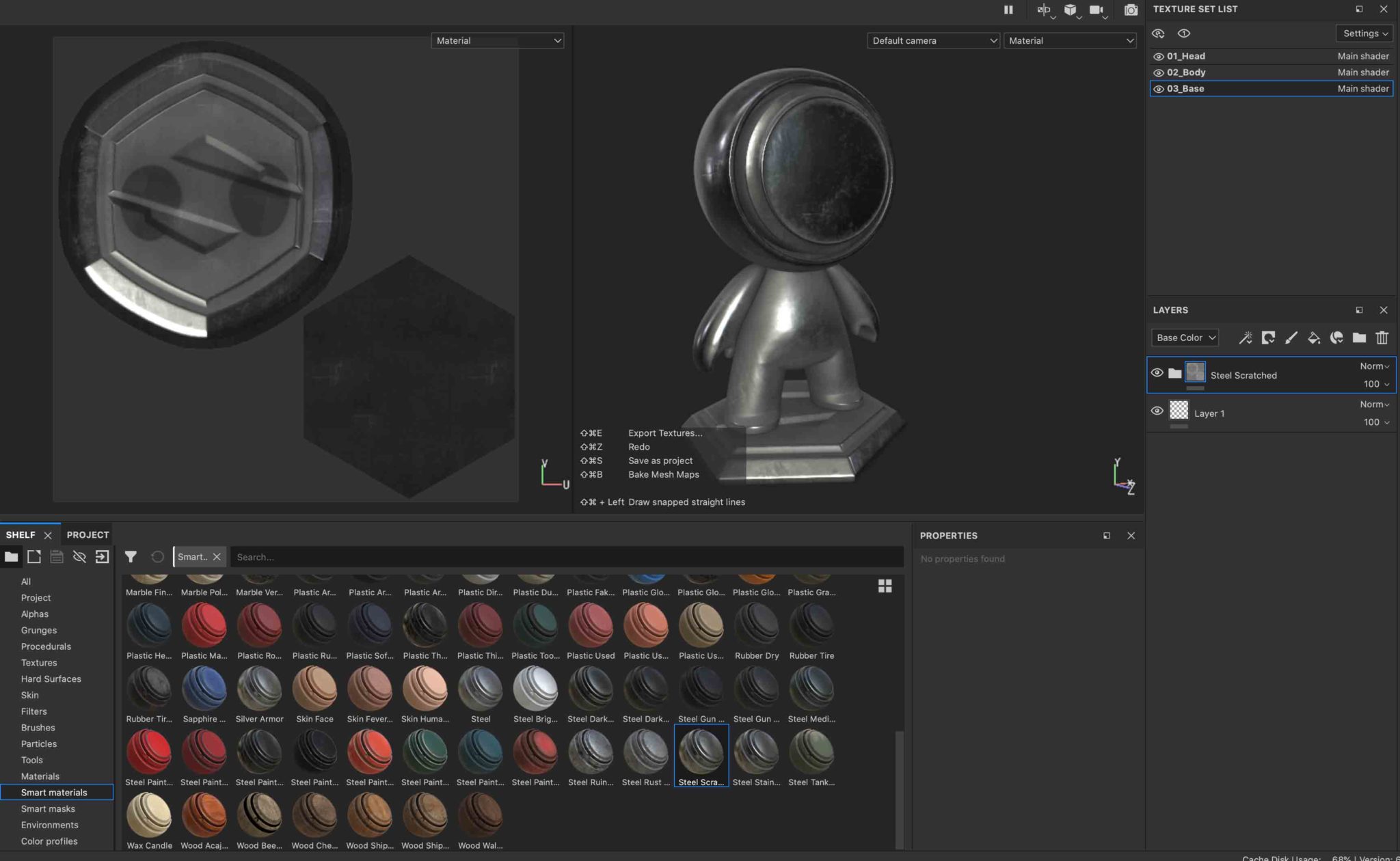Take a viewport screenshot with the camera icon
The height and width of the screenshot is (861, 1400).
(1131, 10)
